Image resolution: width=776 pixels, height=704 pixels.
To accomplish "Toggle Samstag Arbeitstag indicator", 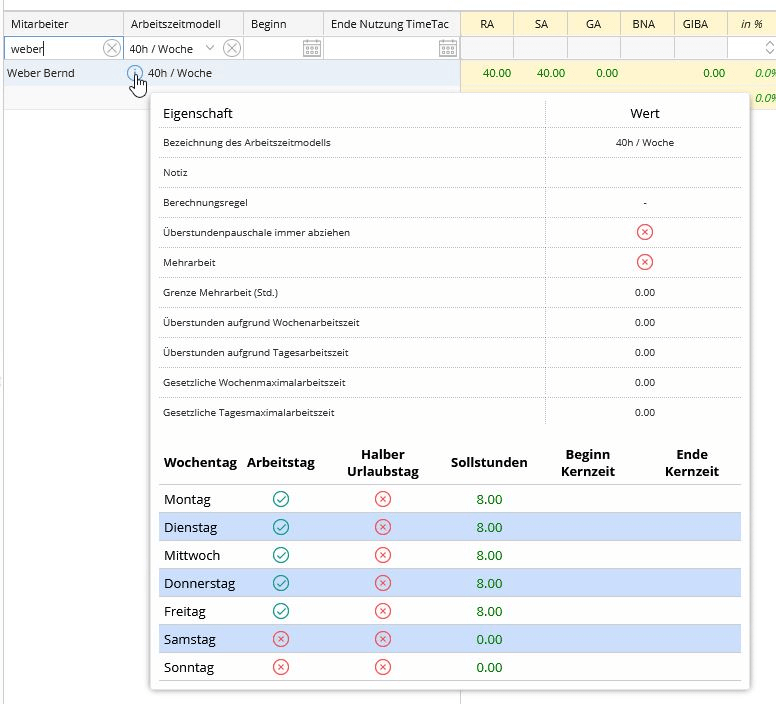I will point(281,639).
